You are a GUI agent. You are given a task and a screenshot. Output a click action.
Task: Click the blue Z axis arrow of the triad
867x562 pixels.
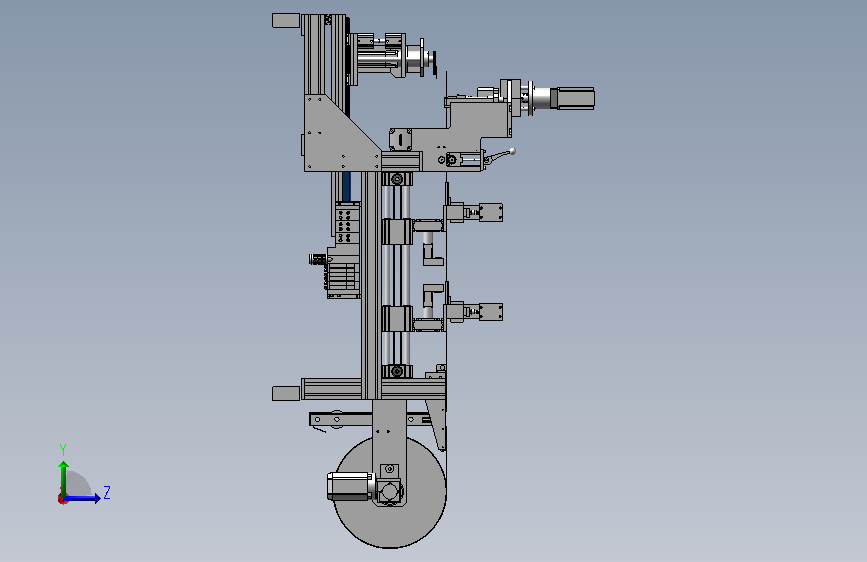pyautogui.click(x=83, y=498)
